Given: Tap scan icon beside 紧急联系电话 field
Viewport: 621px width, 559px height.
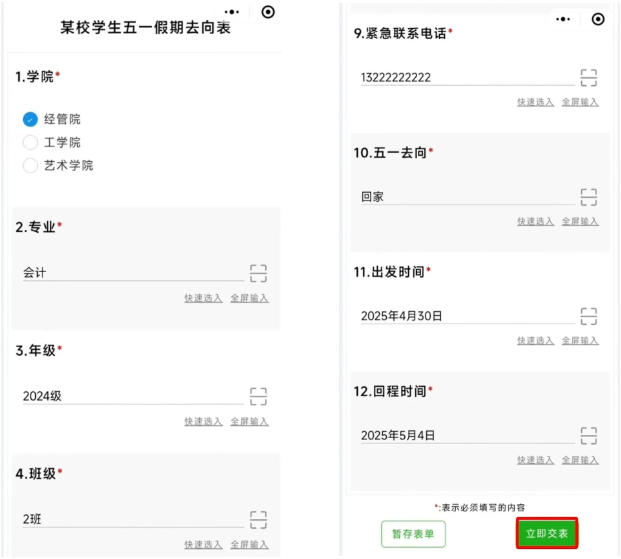Looking at the screenshot, I should click(x=589, y=78).
